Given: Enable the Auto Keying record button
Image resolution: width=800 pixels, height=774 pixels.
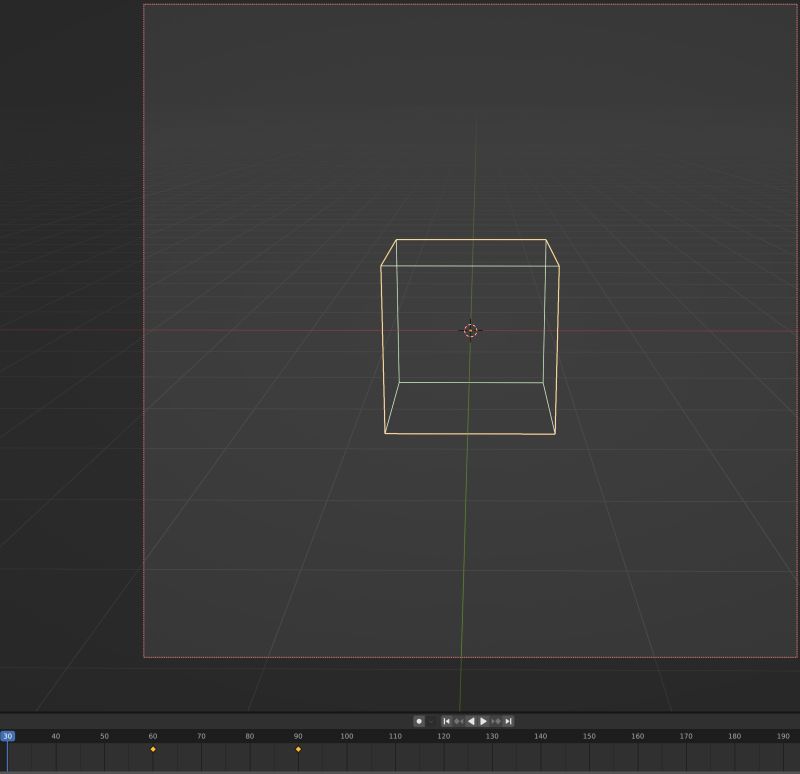Looking at the screenshot, I should coord(419,720).
